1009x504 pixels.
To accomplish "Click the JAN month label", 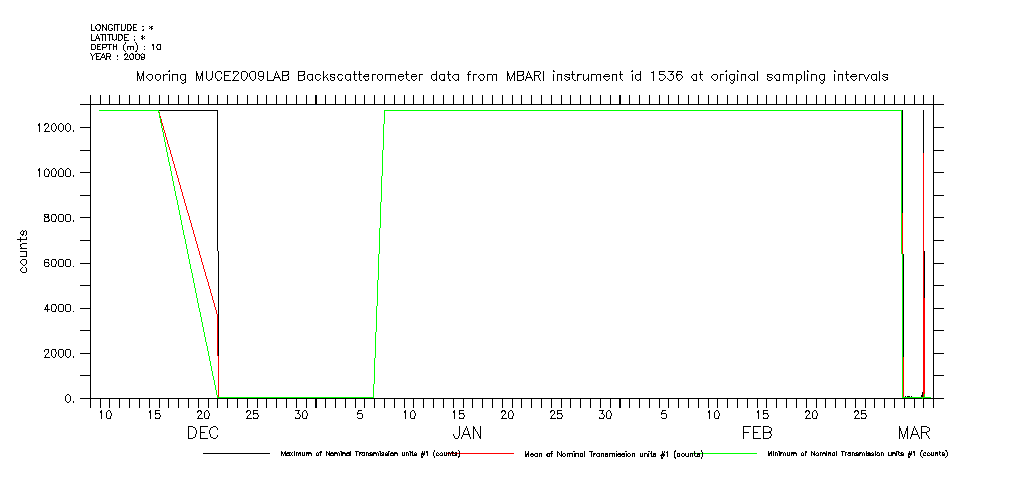I will pos(467,434).
